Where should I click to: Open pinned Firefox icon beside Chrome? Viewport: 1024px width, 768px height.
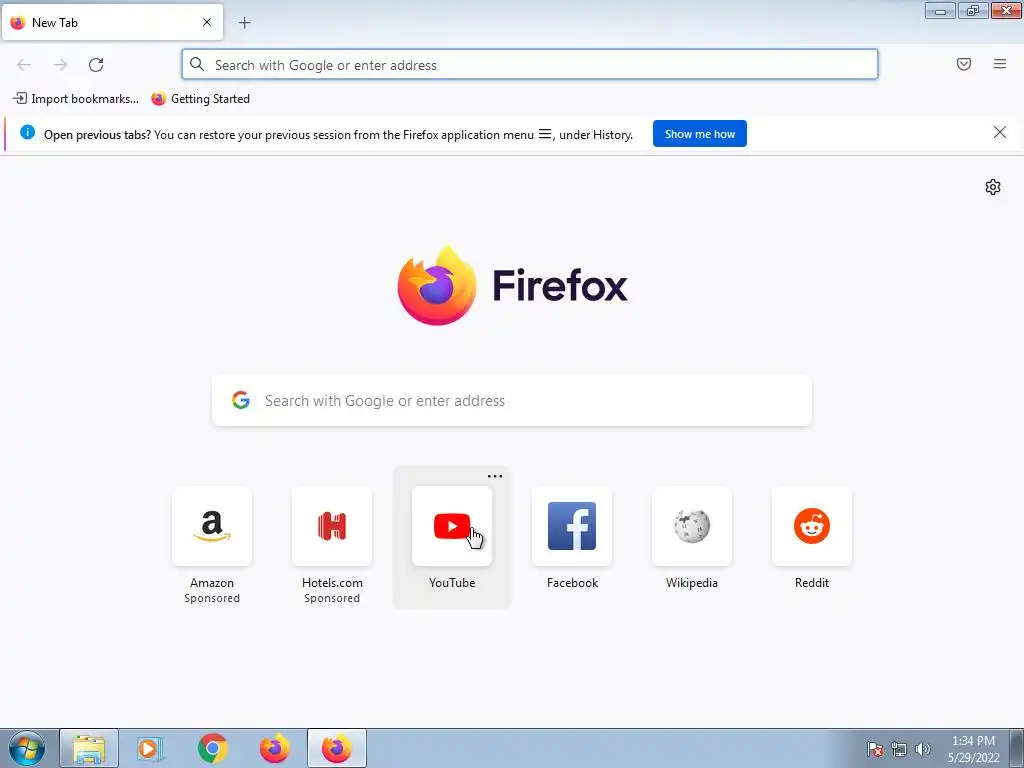(x=274, y=748)
